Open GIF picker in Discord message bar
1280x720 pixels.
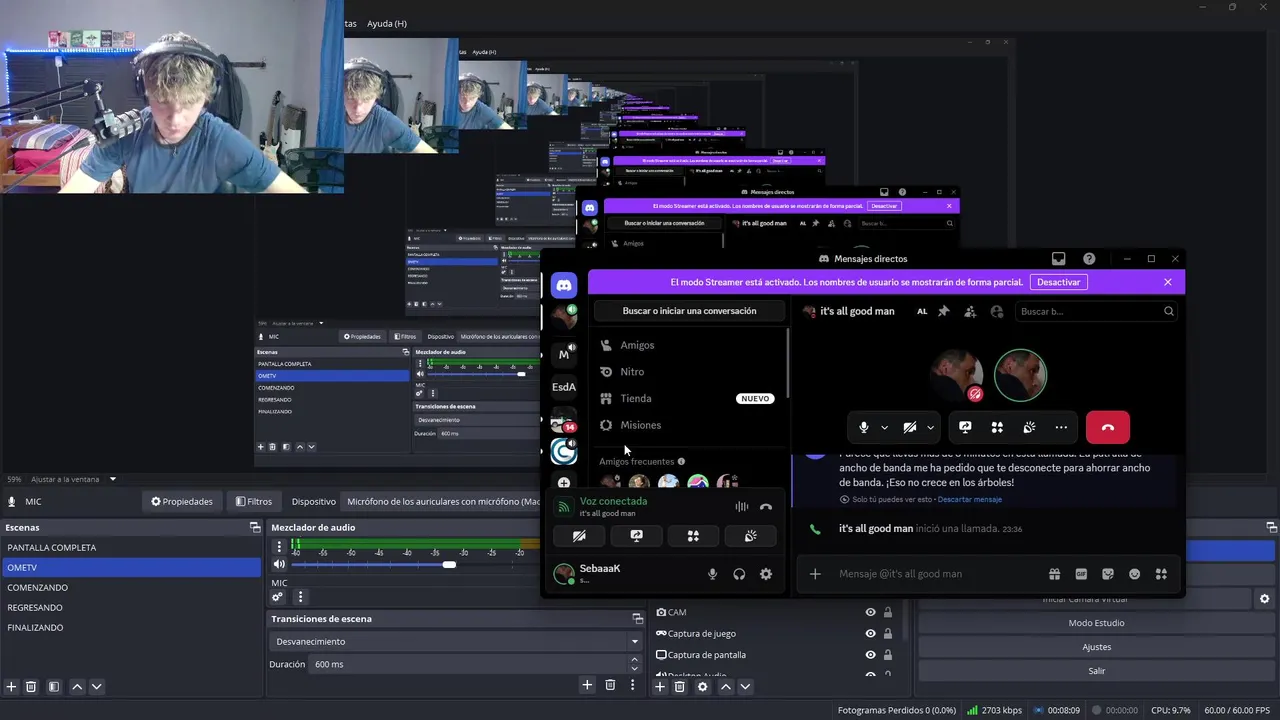[x=1081, y=574]
